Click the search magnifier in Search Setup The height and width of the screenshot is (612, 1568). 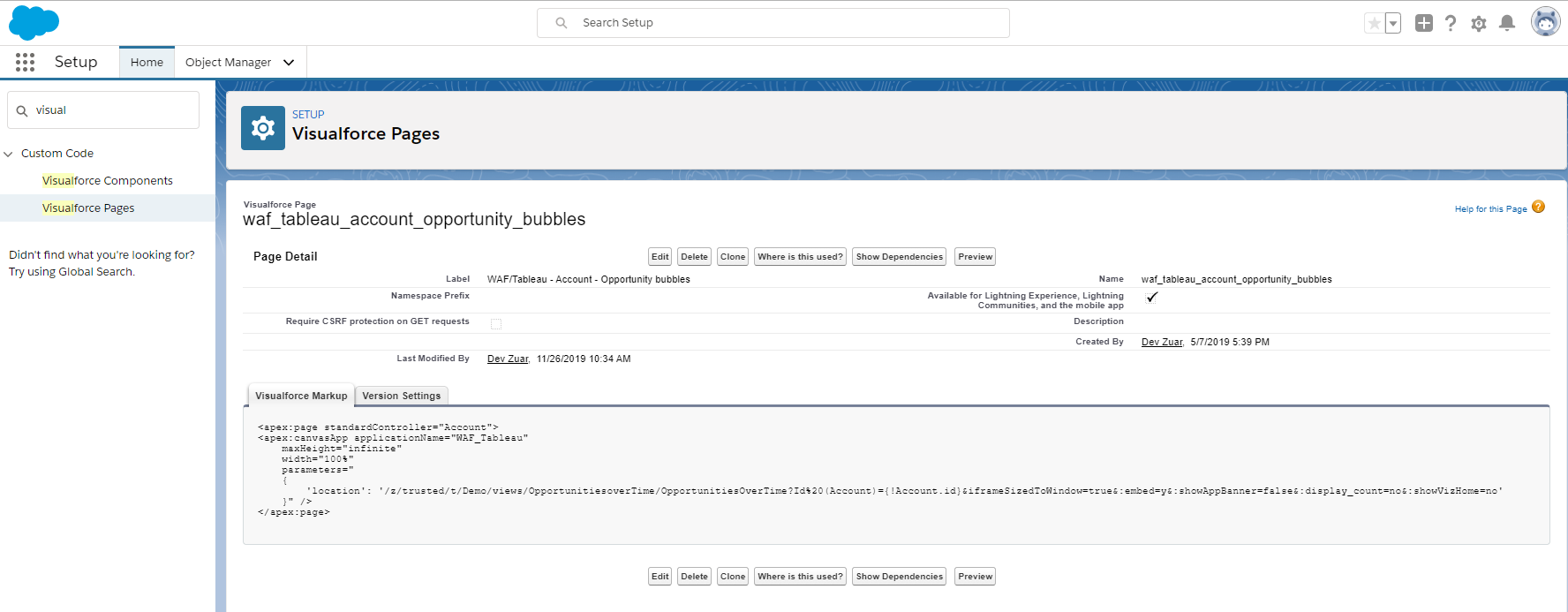561,23
